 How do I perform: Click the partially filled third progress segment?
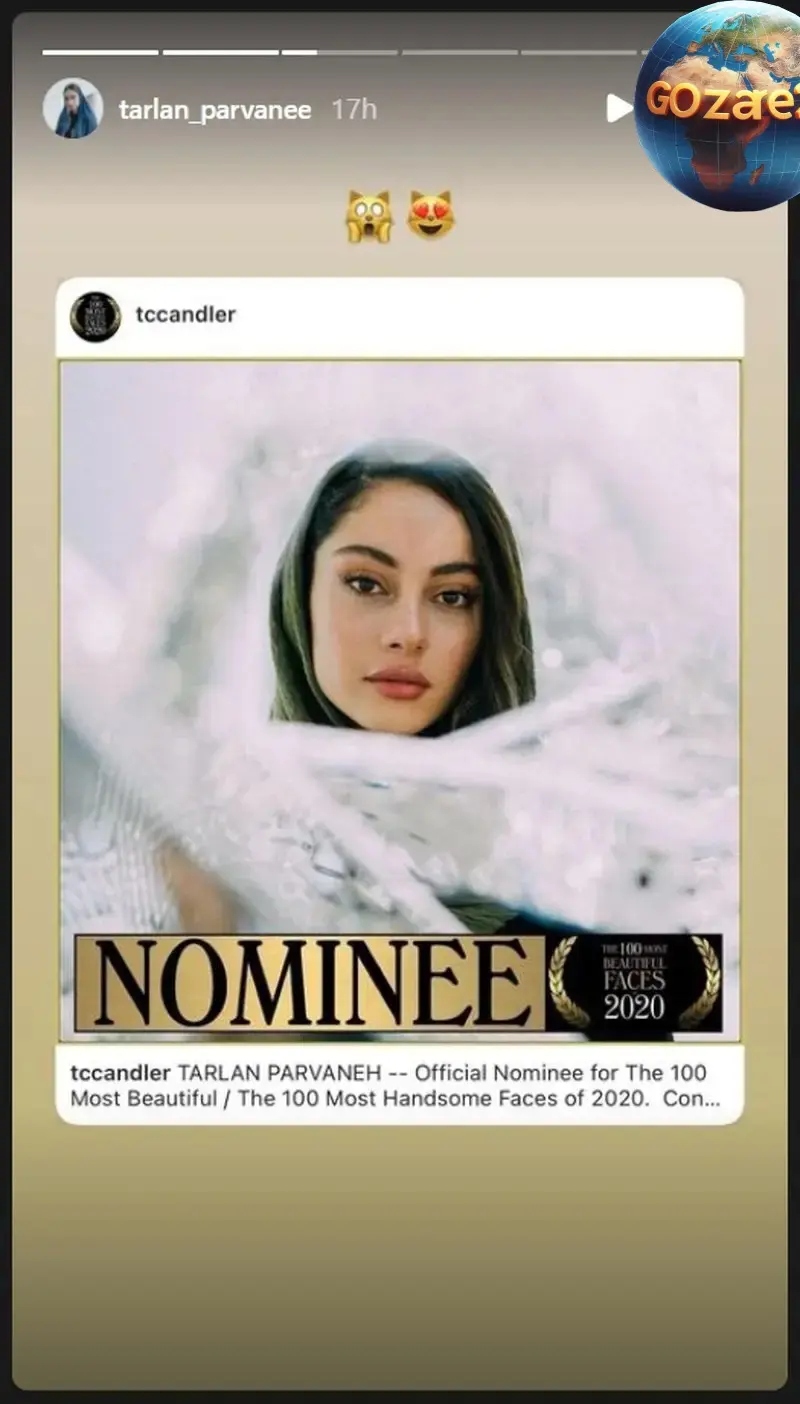tap(340, 52)
